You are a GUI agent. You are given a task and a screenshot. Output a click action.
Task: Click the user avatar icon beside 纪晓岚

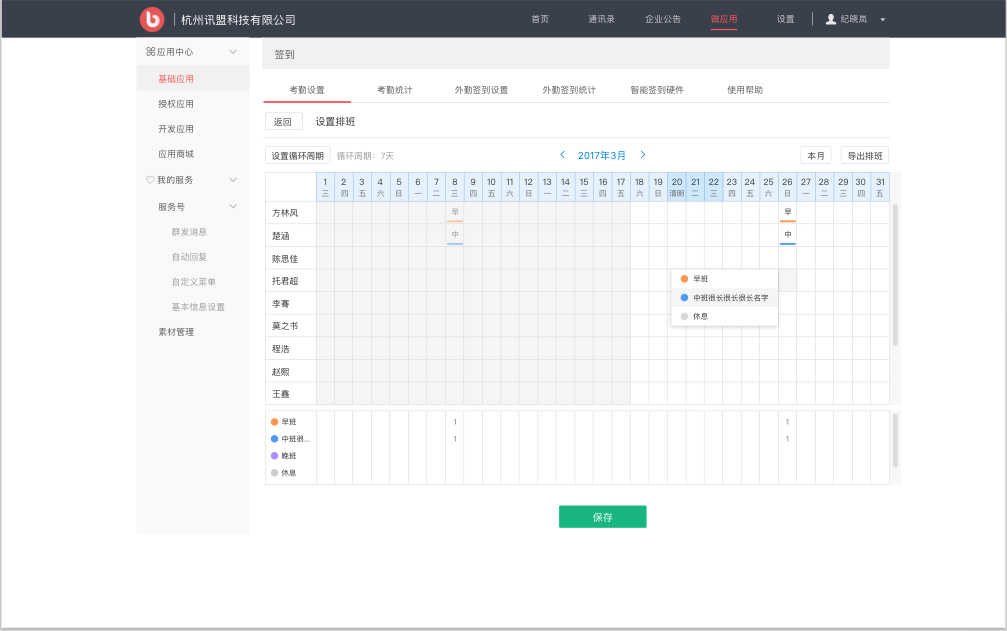coord(830,19)
